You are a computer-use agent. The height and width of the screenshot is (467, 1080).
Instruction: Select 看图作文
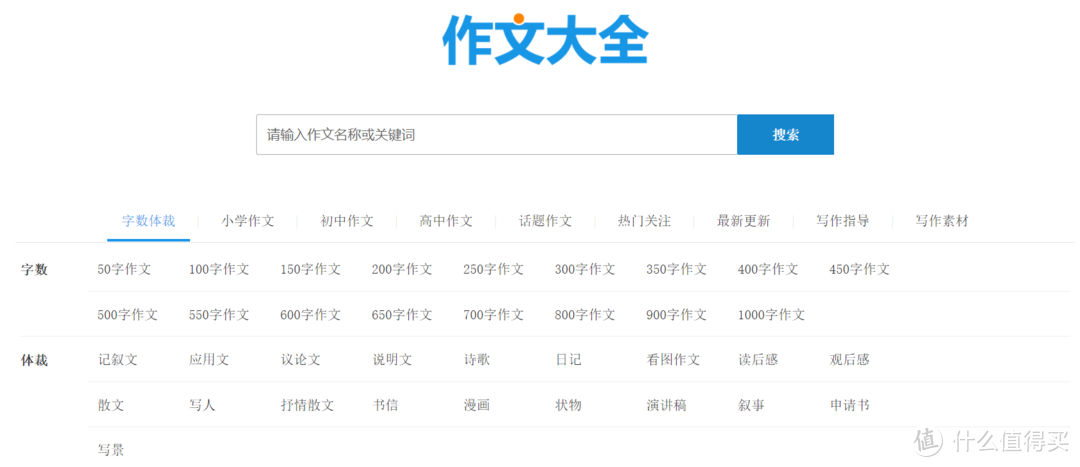(673, 360)
